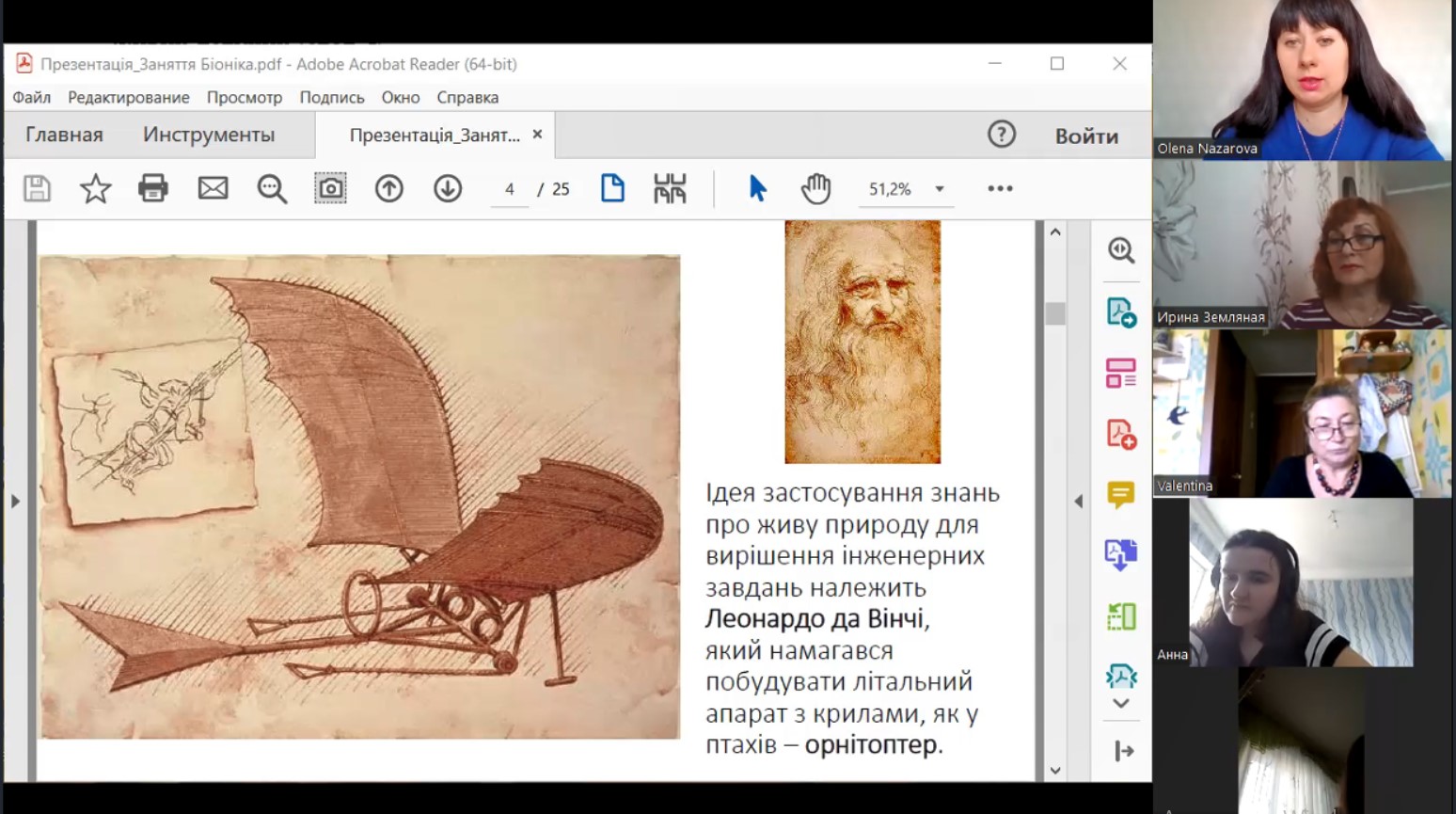Open the Export PDF tool in sidebar

[1120, 312]
